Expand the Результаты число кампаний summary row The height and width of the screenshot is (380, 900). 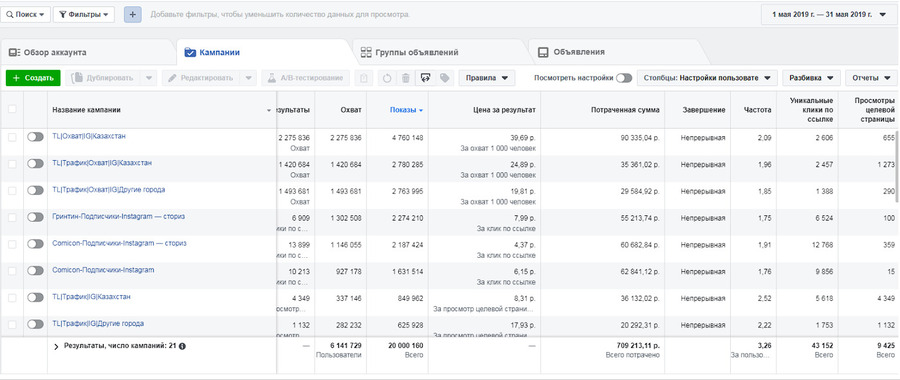pos(56,347)
